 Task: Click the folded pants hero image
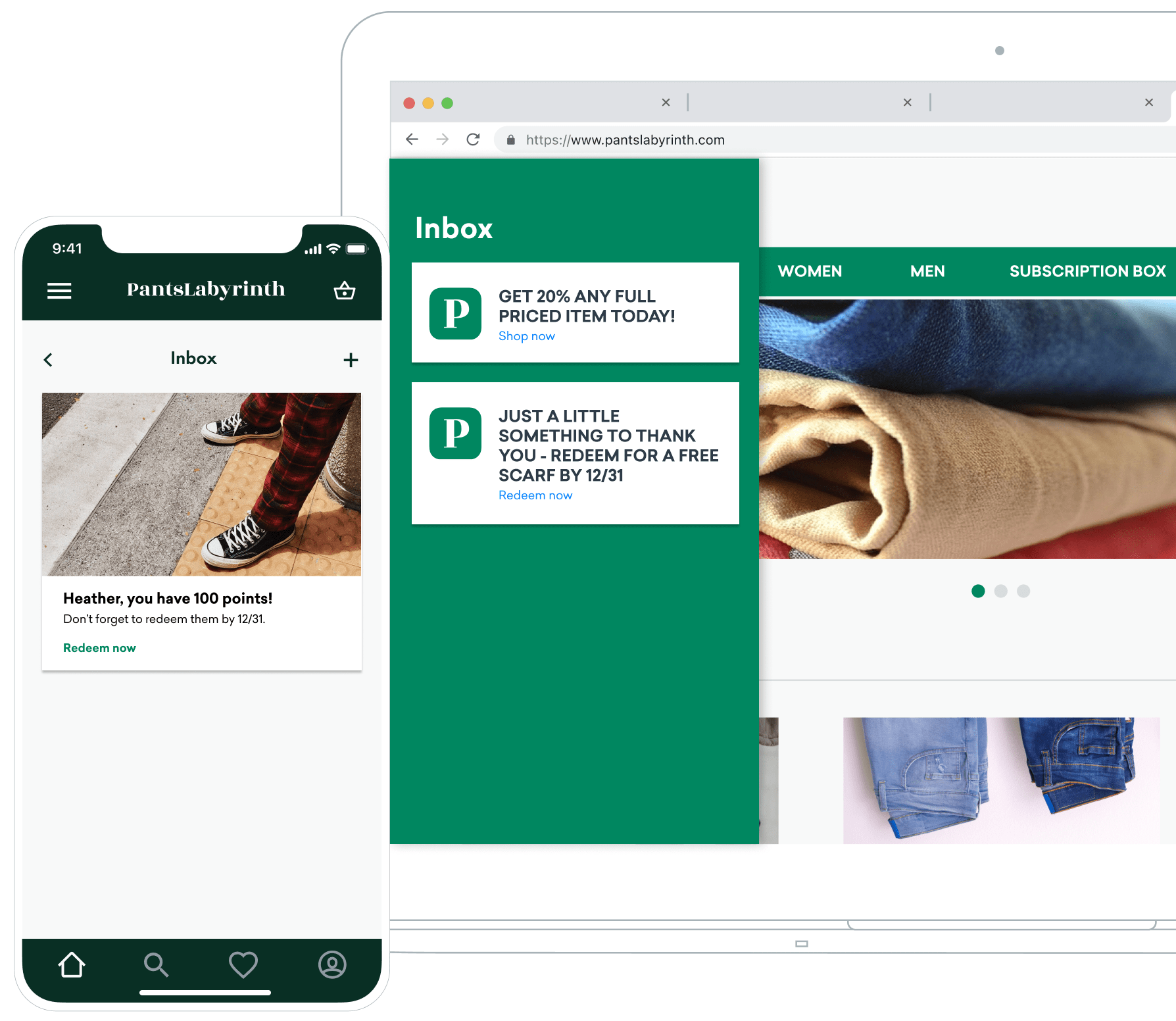tap(967, 429)
